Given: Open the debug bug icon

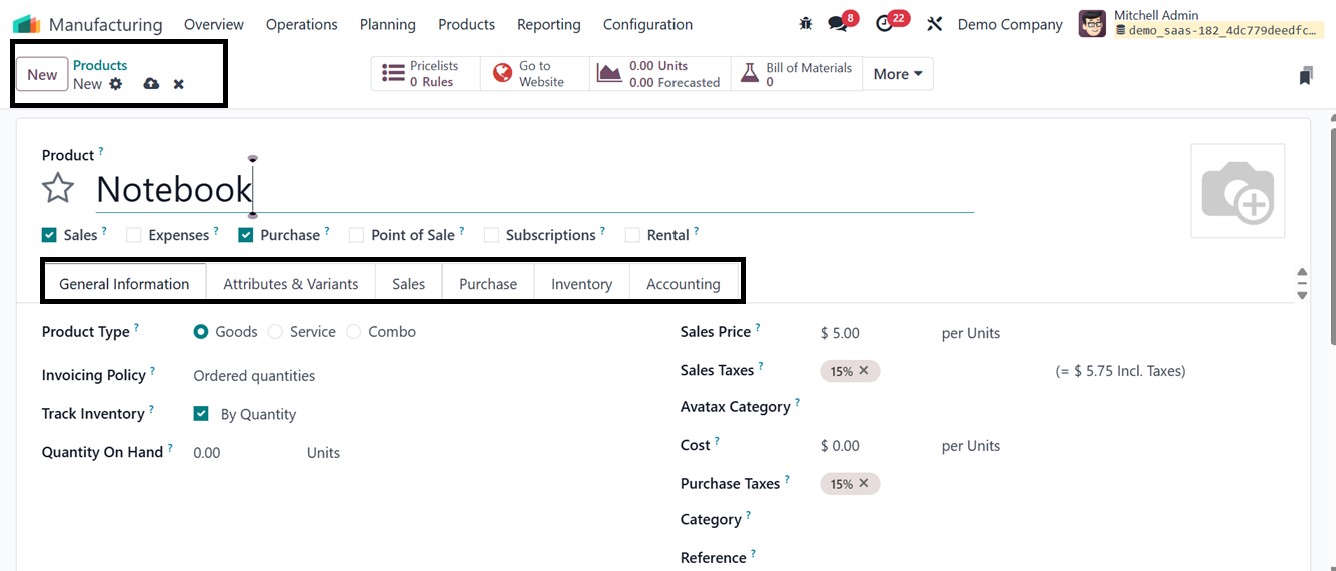Looking at the screenshot, I should [806, 24].
